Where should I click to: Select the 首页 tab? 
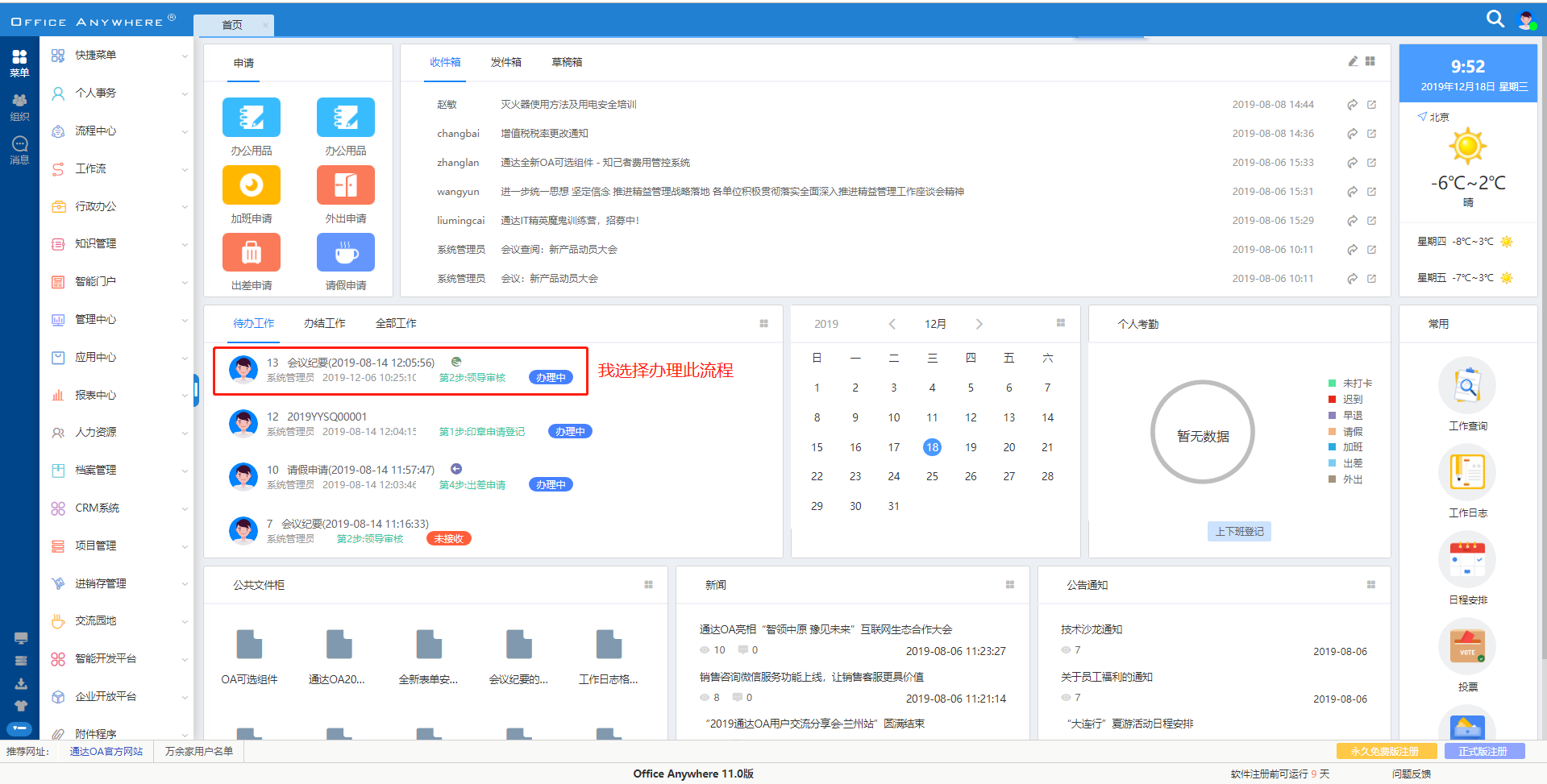click(232, 25)
